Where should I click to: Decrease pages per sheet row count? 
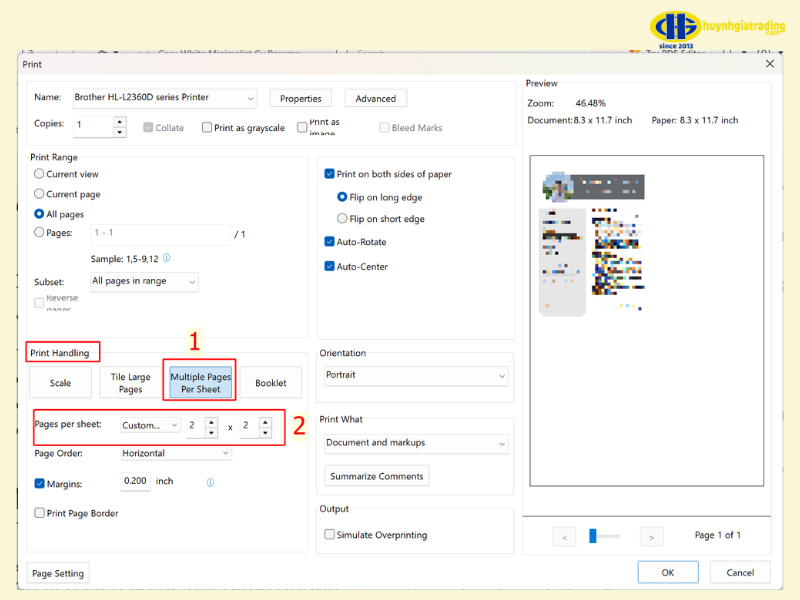[265, 431]
